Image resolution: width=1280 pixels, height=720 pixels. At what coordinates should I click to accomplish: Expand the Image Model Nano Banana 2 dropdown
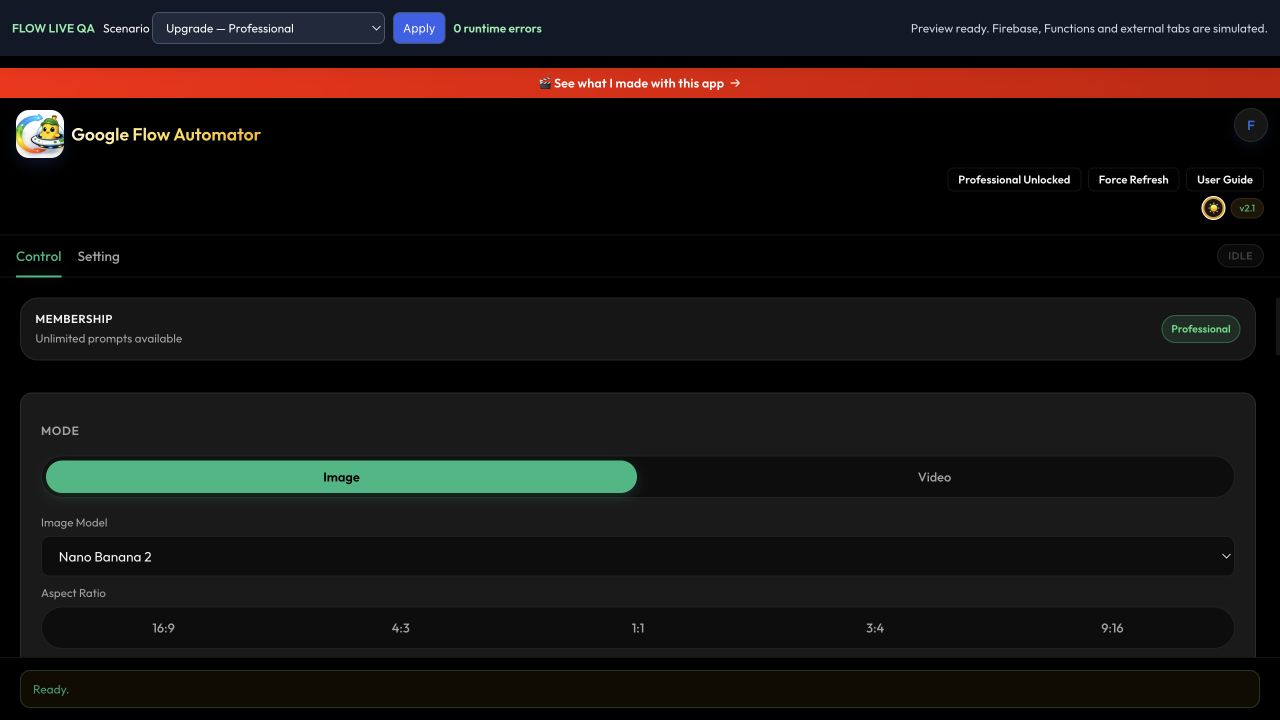pyautogui.click(x=638, y=556)
